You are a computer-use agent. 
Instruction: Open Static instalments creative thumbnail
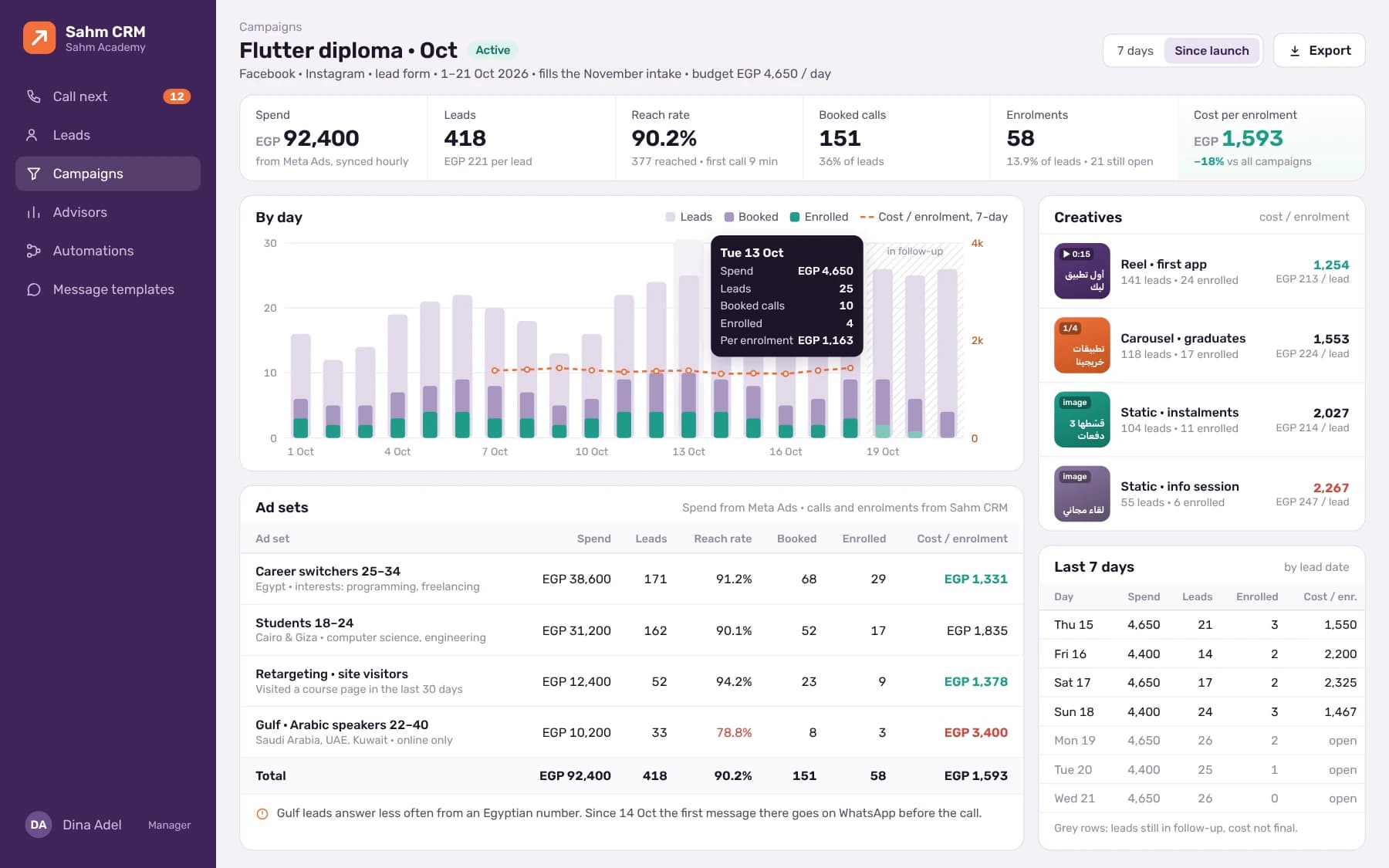pos(1082,419)
